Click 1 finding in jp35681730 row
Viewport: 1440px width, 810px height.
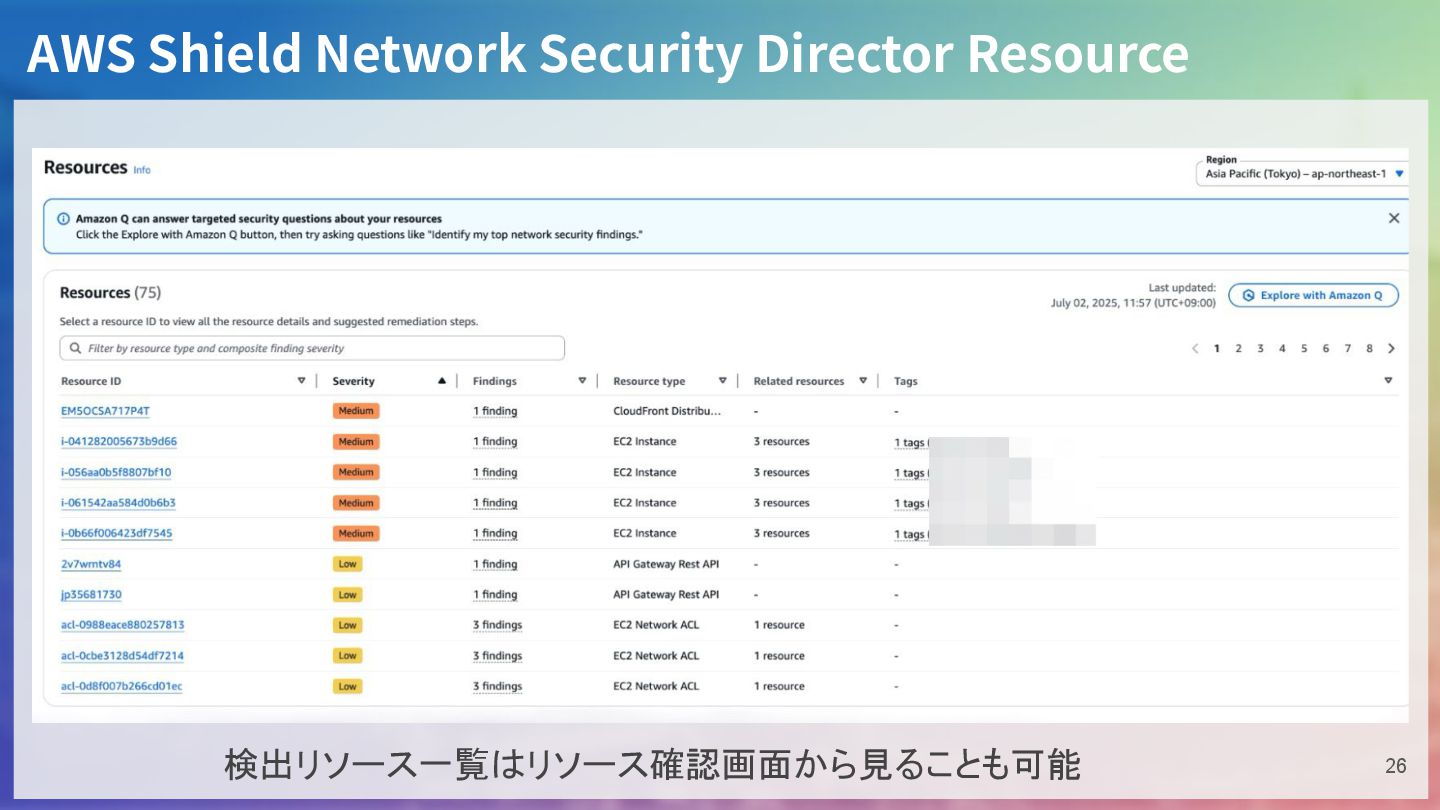point(495,594)
